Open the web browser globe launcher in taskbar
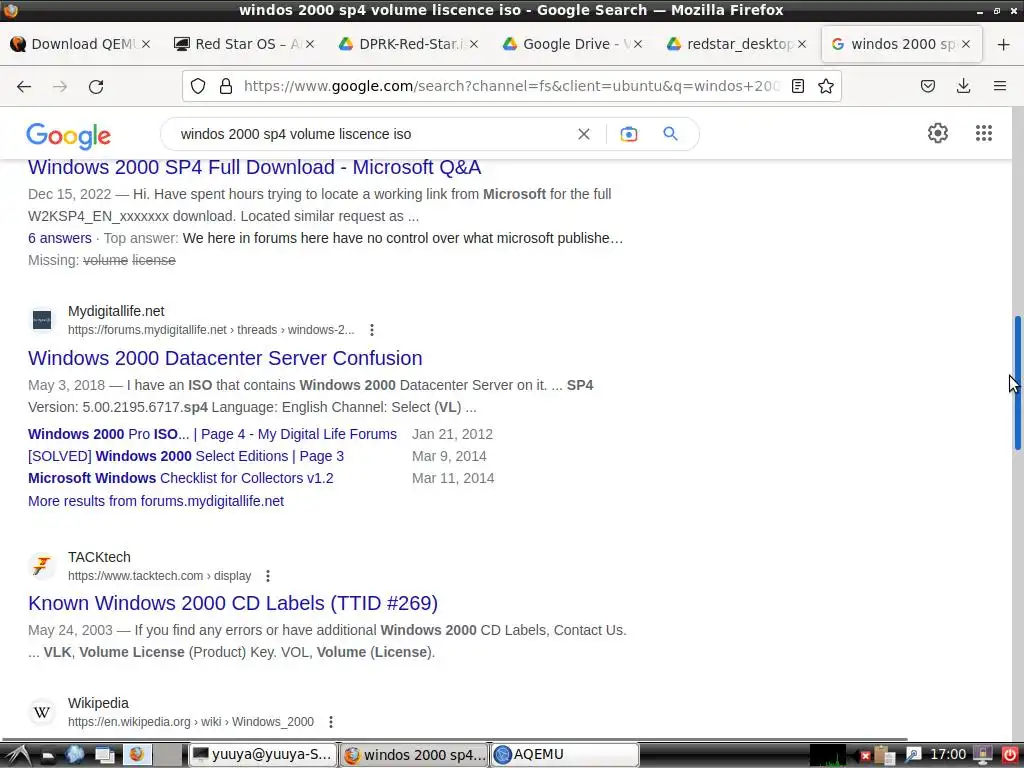The width and height of the screenshot is (1024, 768). [x=74, y=755]
